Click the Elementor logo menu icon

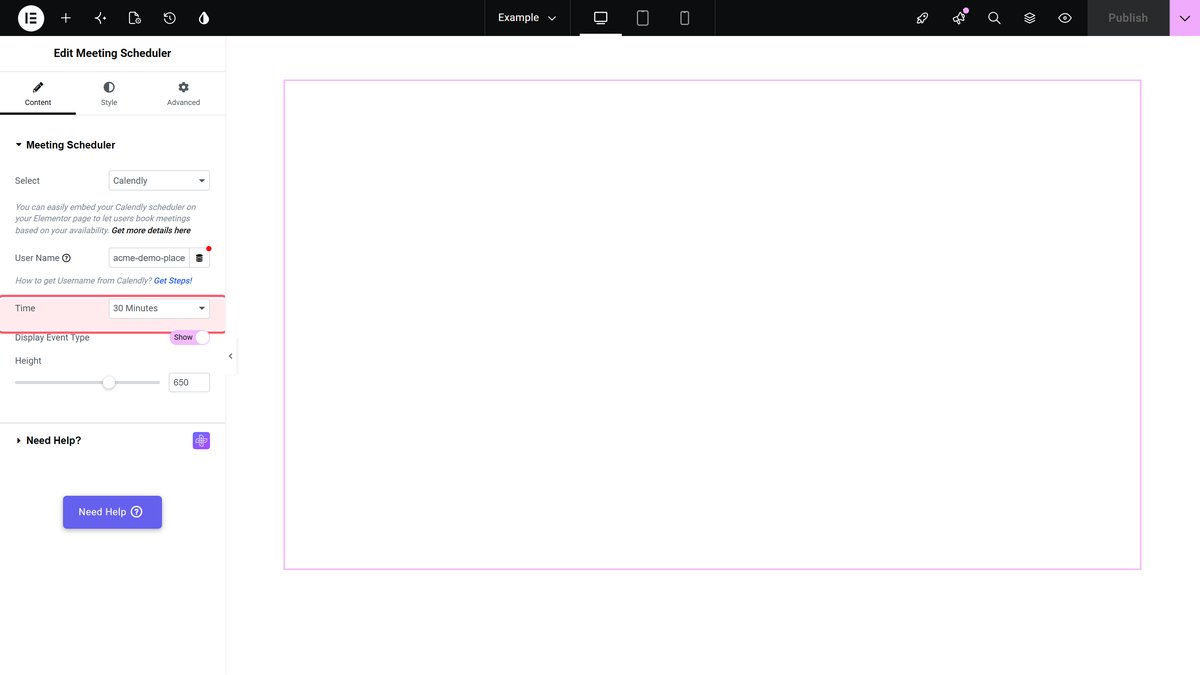31,18
